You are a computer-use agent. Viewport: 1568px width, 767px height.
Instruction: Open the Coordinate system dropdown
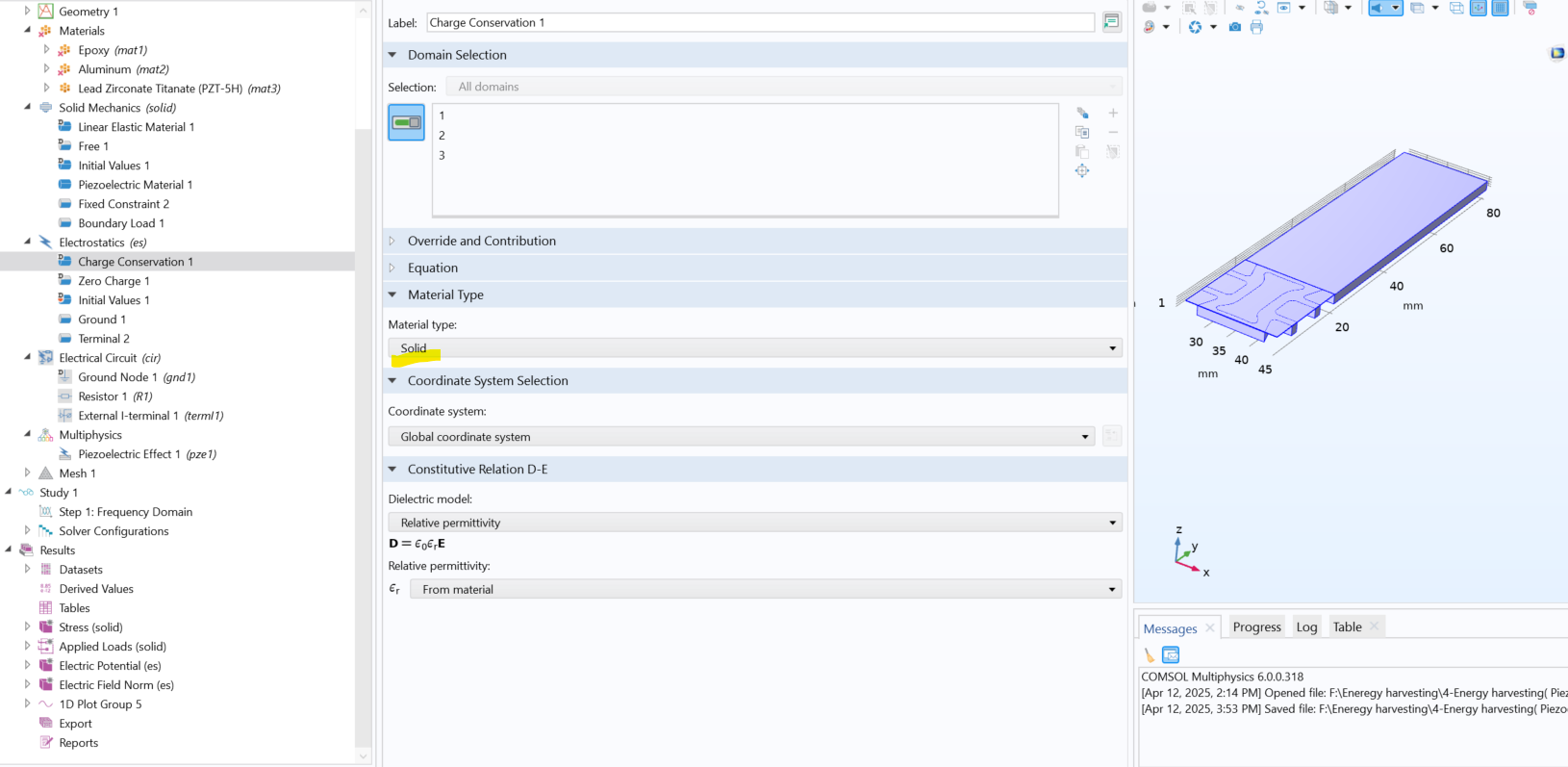click(x=742, y=437)
